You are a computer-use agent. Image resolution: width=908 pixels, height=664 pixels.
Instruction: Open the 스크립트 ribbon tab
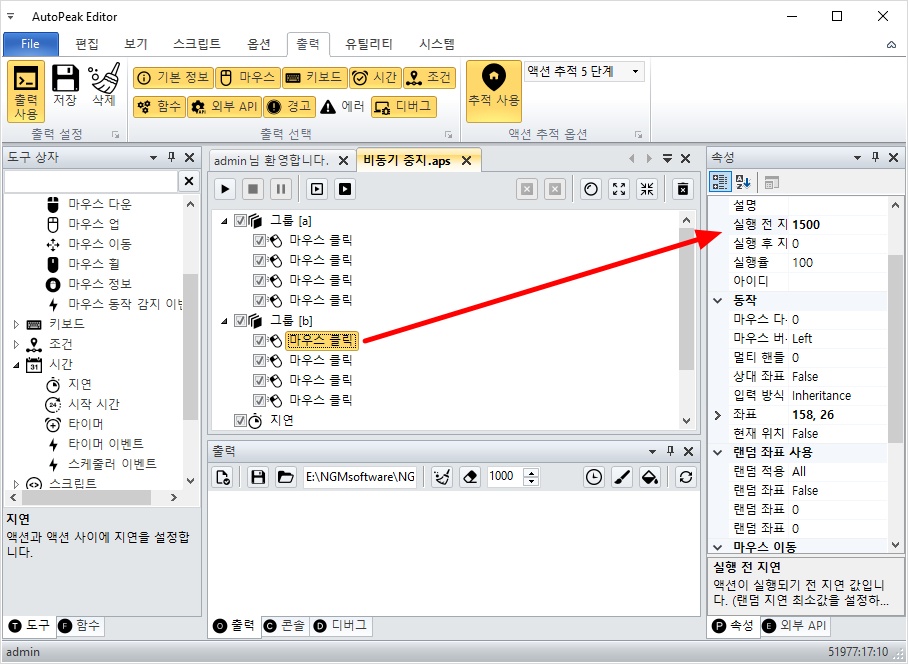click(x=197, y=44)
